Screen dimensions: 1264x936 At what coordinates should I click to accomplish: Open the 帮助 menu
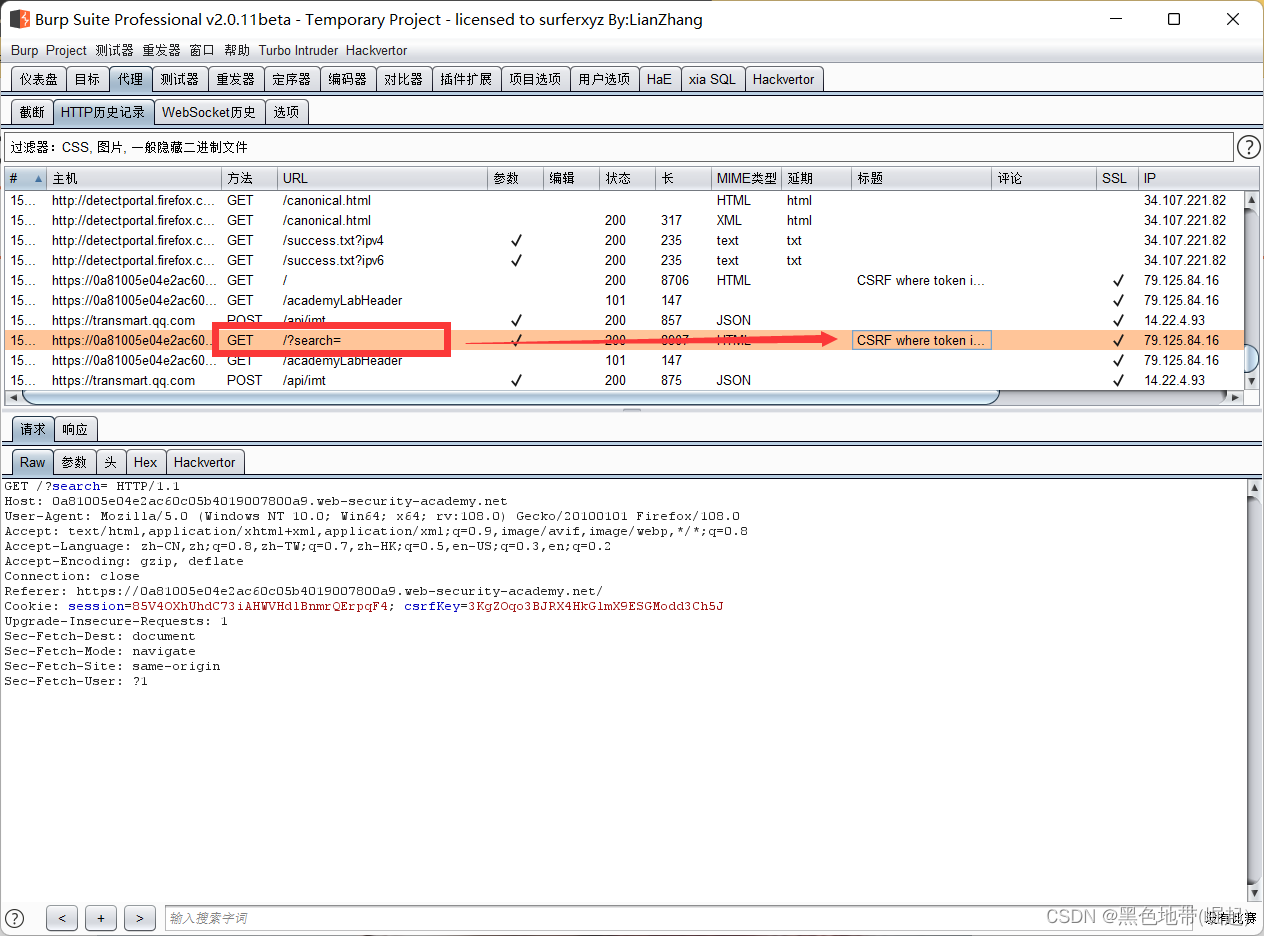237,50
